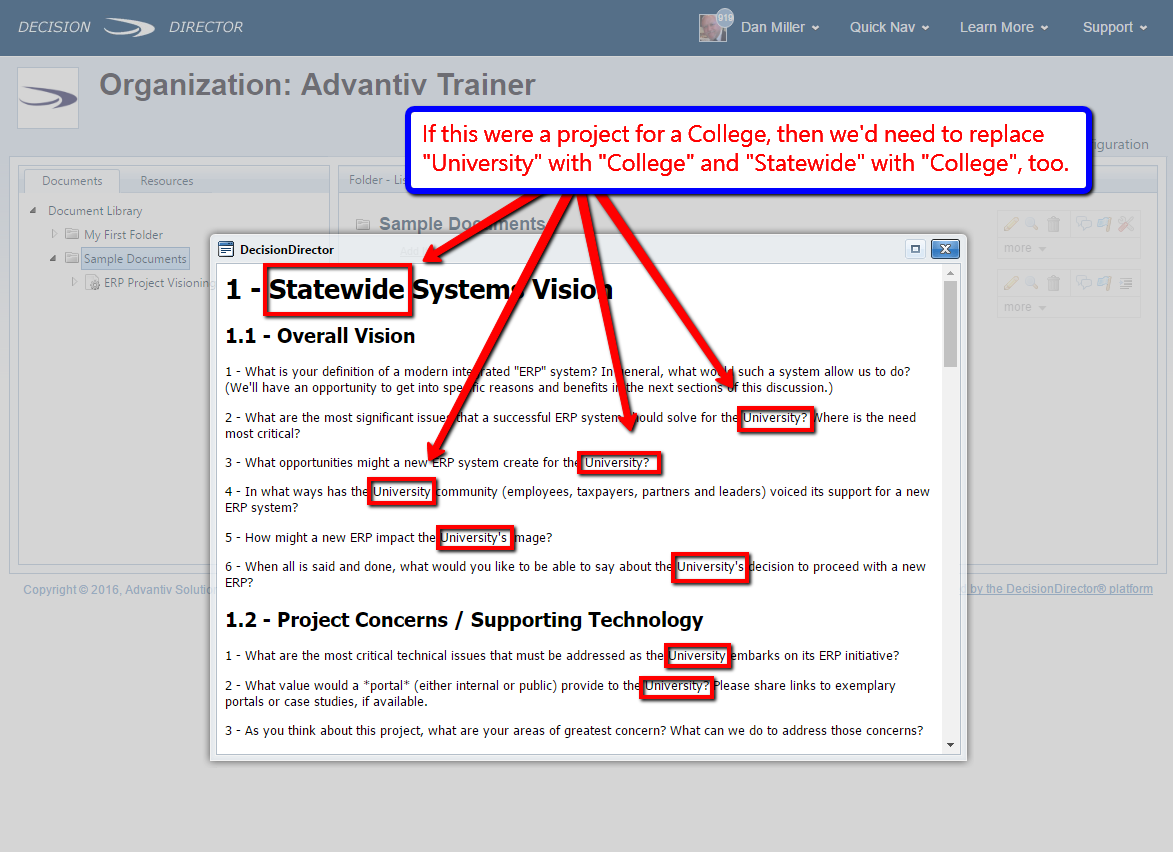Click edit pencil icon in second action row
The height and width of the screenshot is (852, 1173).
(x=1011, y=283)
